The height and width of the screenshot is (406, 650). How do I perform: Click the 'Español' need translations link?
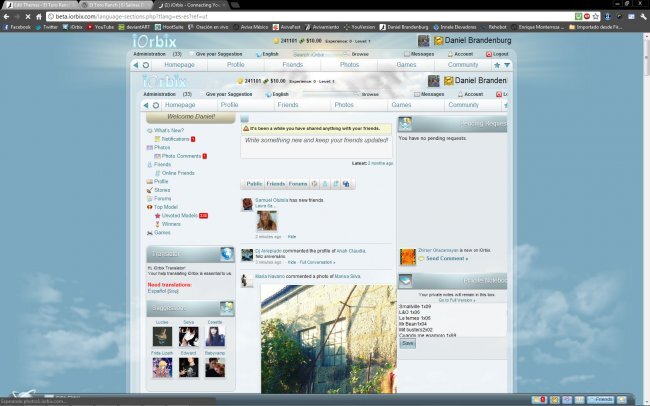click(163, 291)
